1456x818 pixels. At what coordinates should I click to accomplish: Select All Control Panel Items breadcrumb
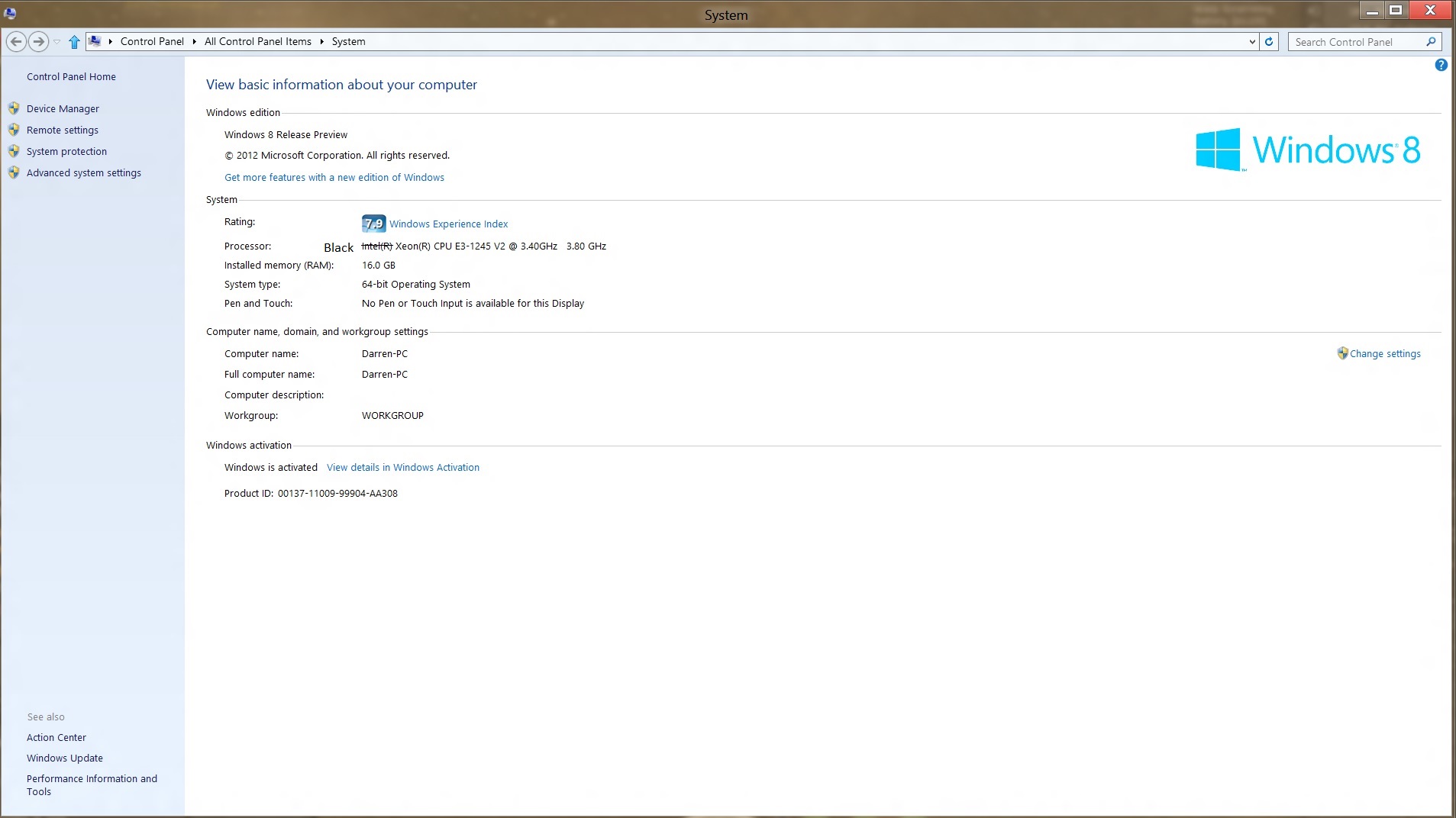(x=258, y=42)
